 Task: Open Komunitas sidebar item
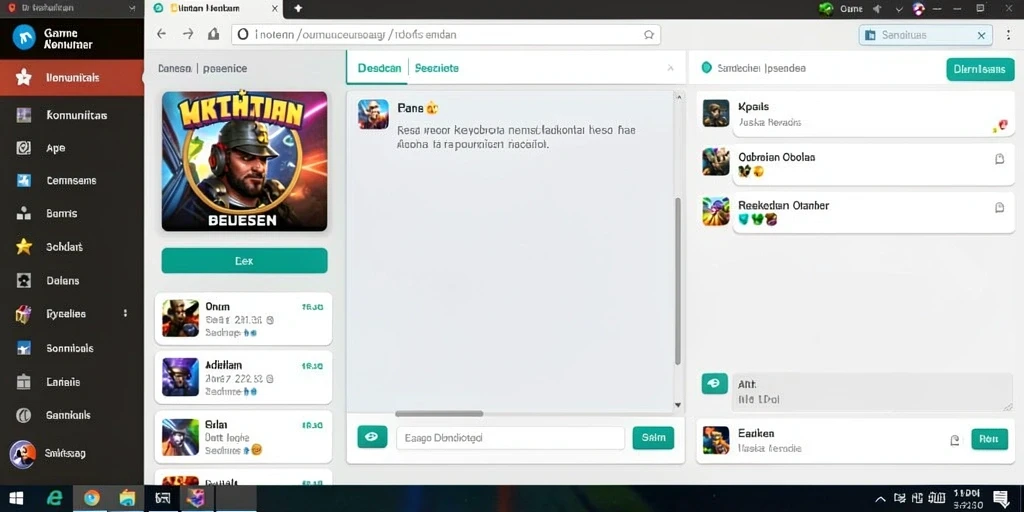point(71,116)
